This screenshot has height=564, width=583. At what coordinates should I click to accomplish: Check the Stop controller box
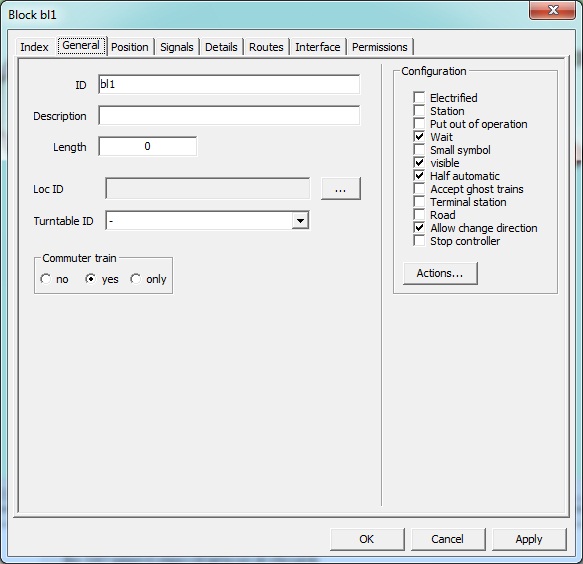point(419,241)
